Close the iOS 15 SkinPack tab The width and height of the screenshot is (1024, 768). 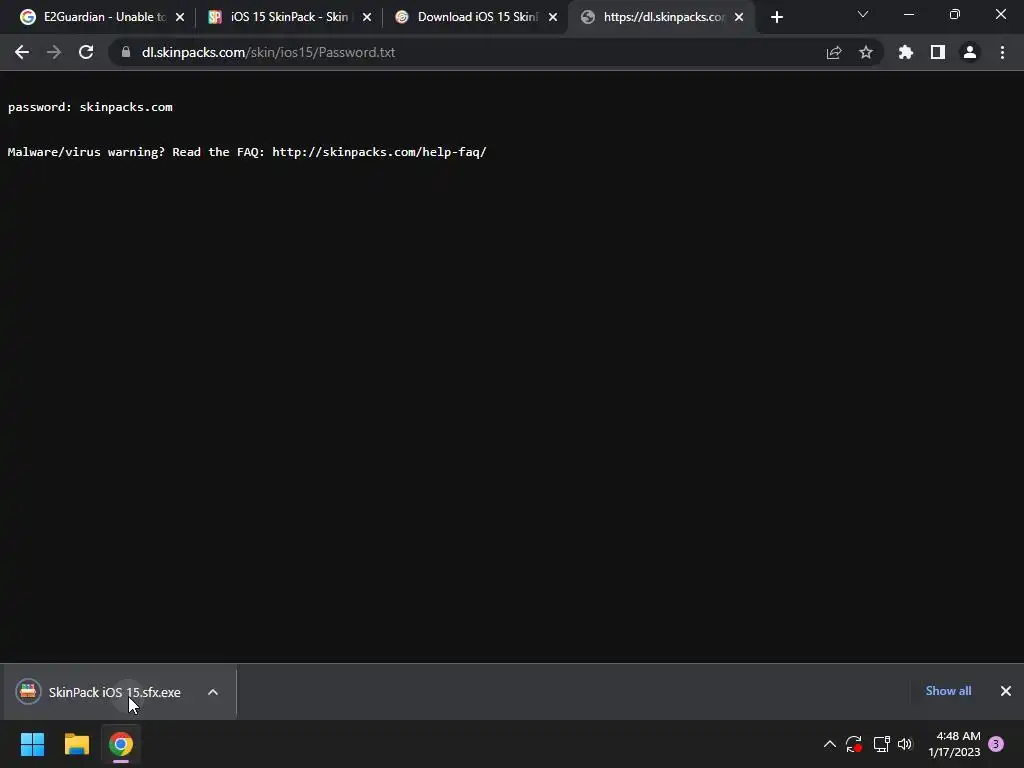tap(367, 18)
